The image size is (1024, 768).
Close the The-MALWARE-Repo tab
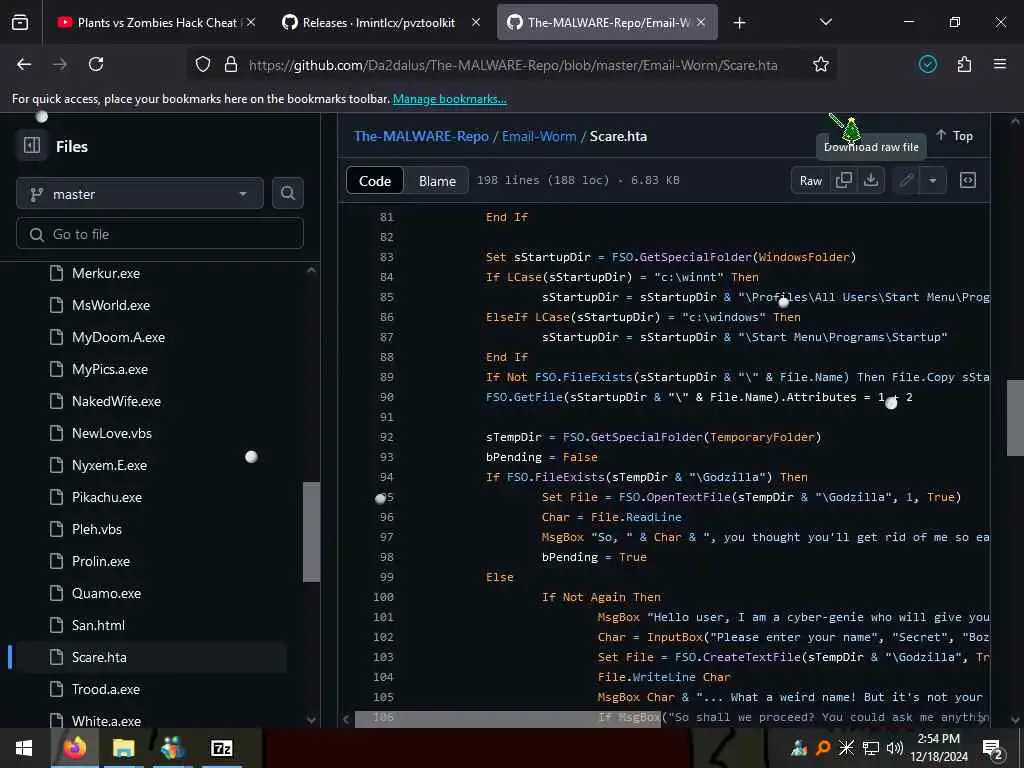pyautogui.click(x=701, y=23)
